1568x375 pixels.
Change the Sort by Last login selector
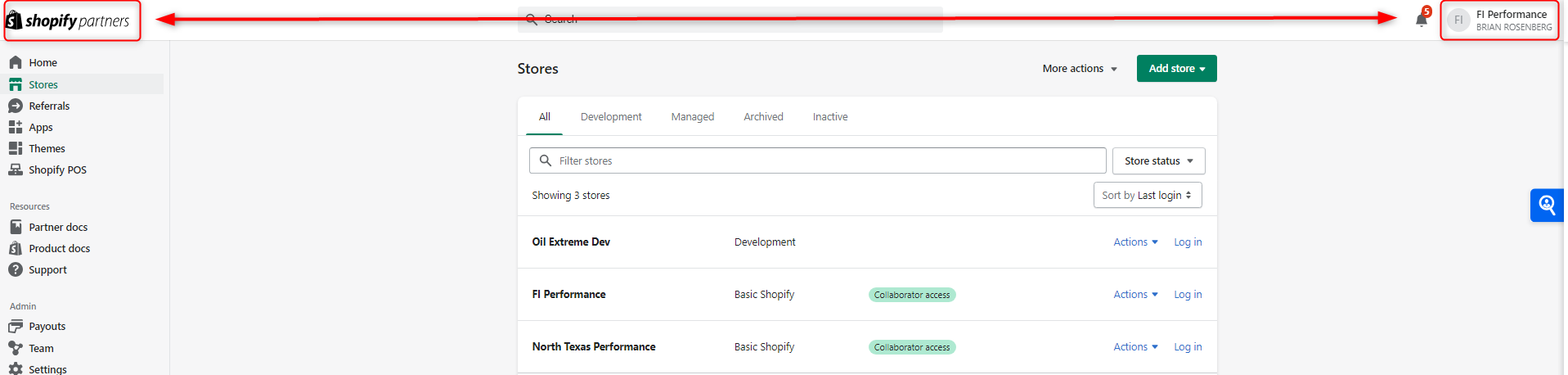pyautogui.click(x=1147, y=196)
